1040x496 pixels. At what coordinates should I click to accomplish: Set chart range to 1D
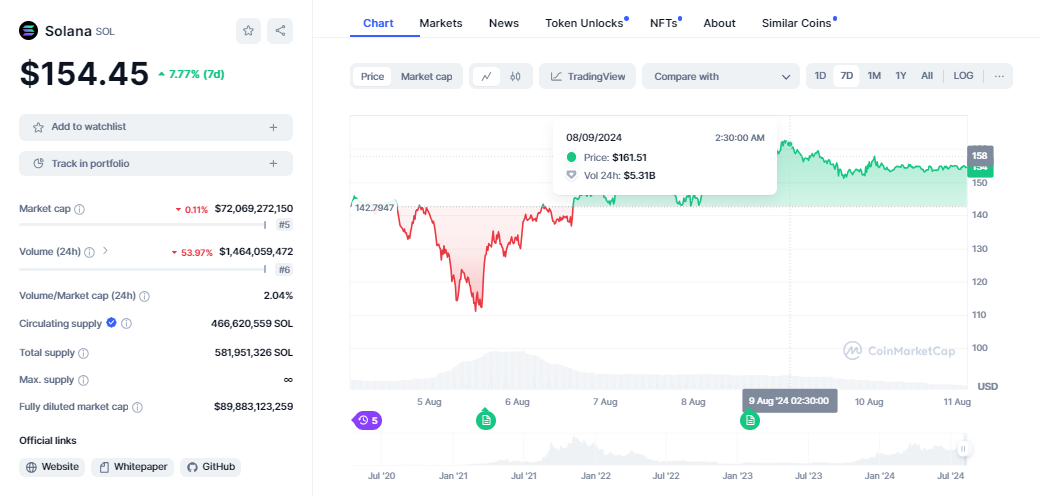tap(820, 76)
